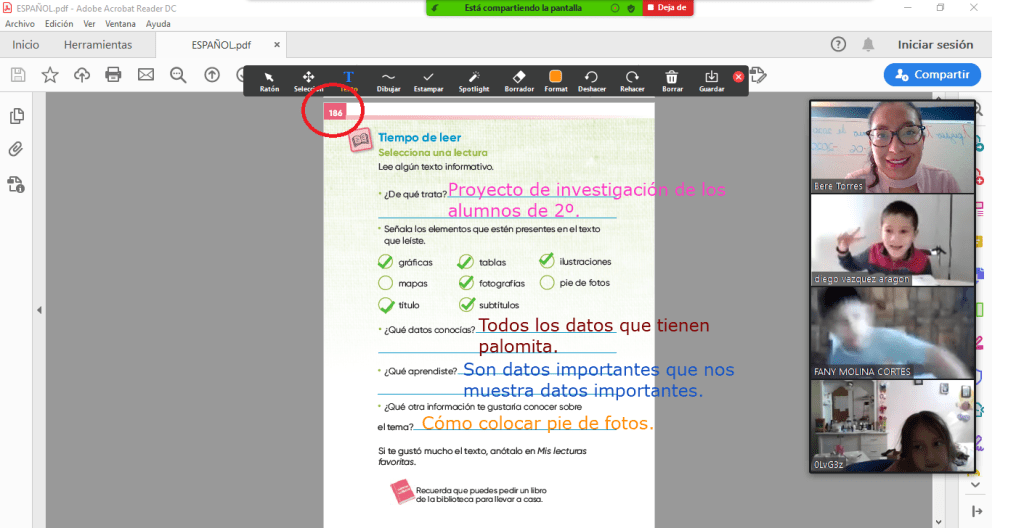Select the Estampar stamp tool
The width and height of the screenshot is (1024, 528).
[x=428, y=80]
